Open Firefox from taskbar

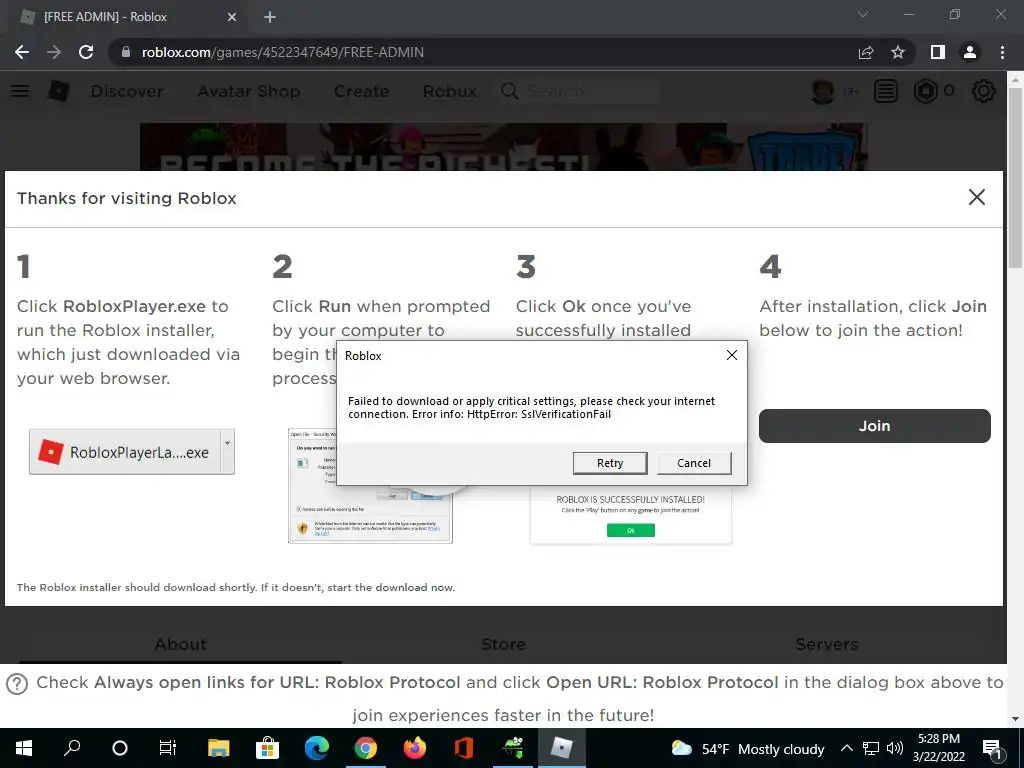[x=415, y=748]
